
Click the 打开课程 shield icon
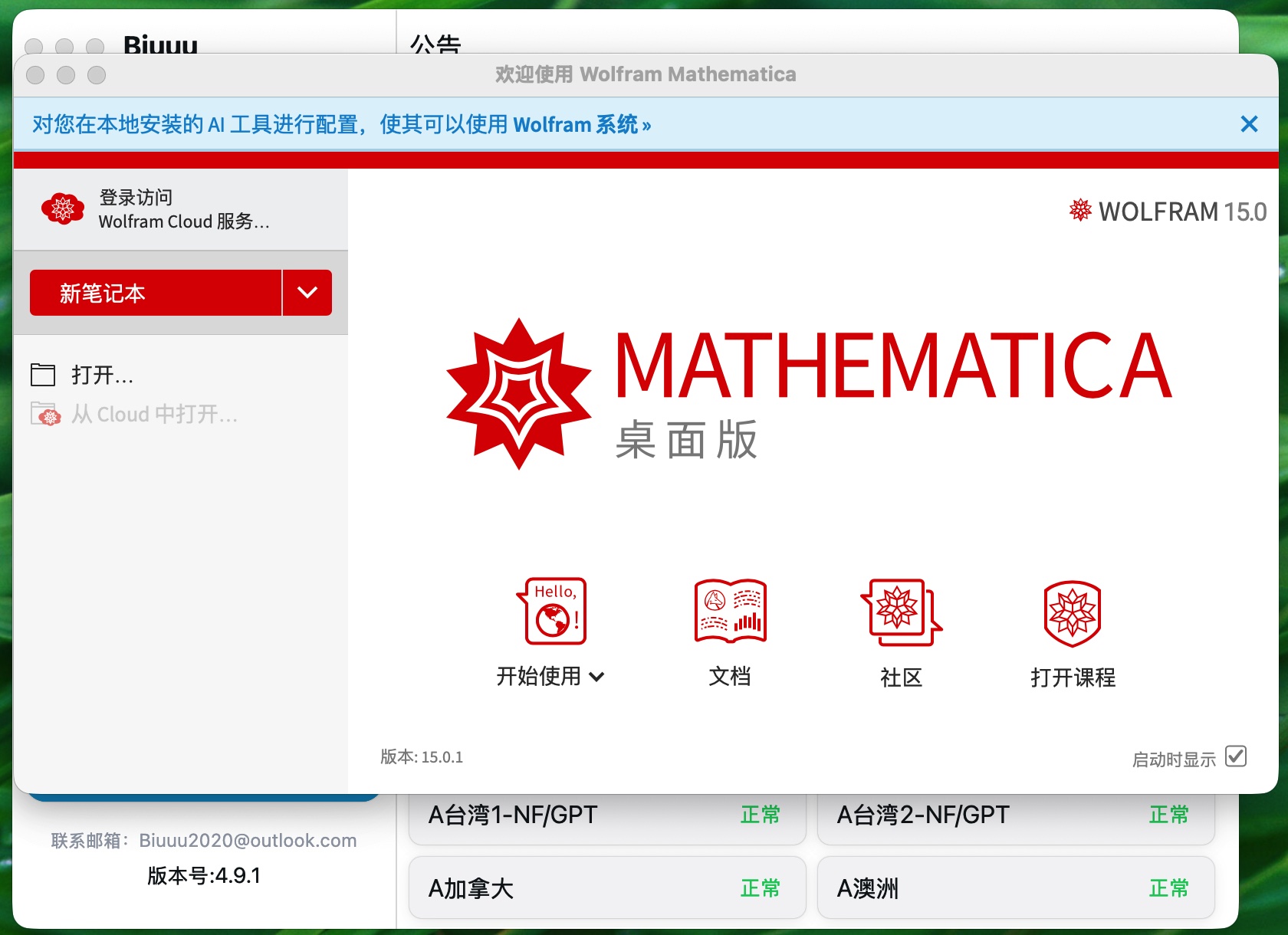[x=1073, y=613]
